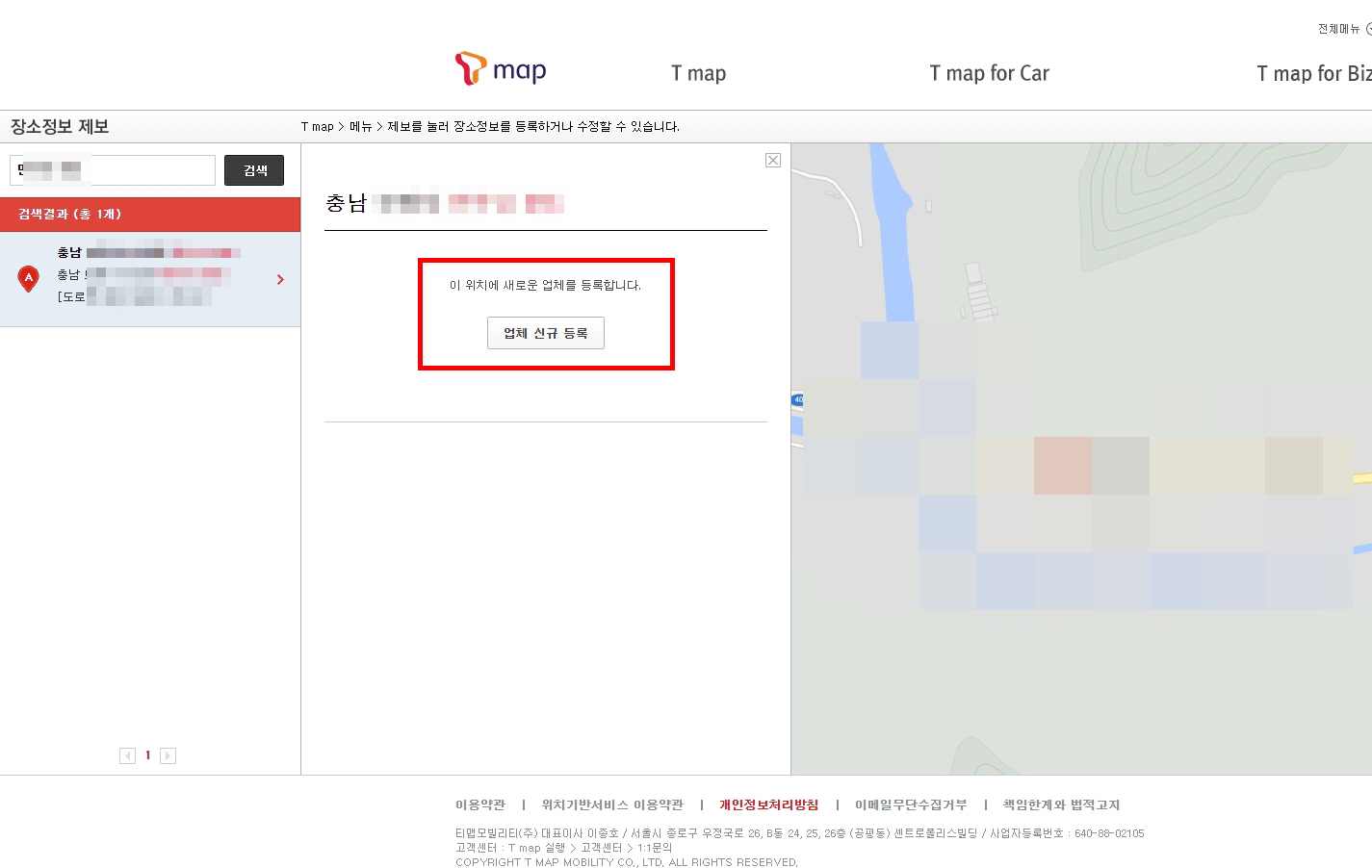This screenshot has width=1372, height=868.
Task: Click the T map logo
Action: click(x=501, y=69)
